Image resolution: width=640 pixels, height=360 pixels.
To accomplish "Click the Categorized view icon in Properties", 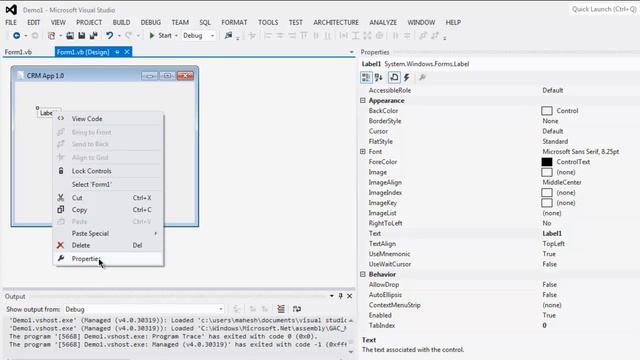I will pyautogui.click(x=366, y=77).
